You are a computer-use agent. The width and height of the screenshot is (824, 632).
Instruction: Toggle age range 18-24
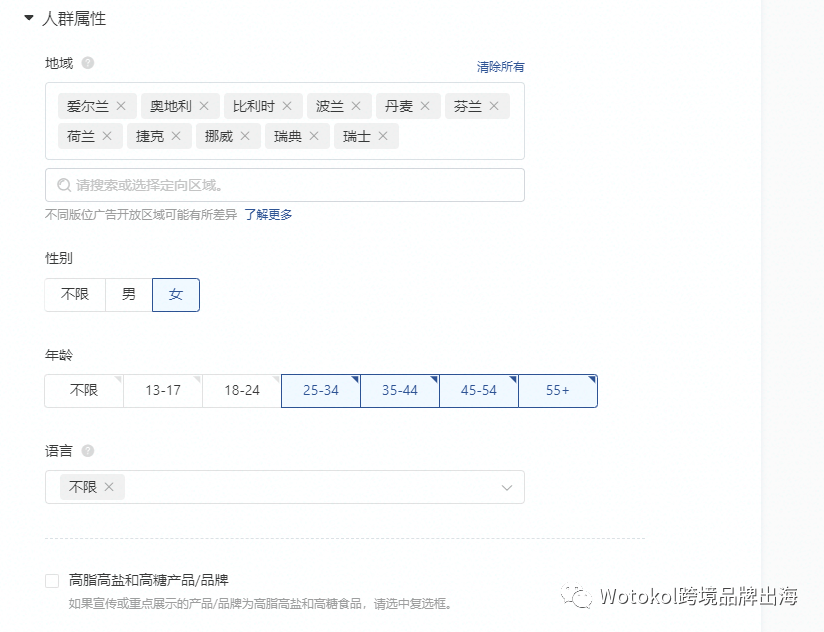242,391
